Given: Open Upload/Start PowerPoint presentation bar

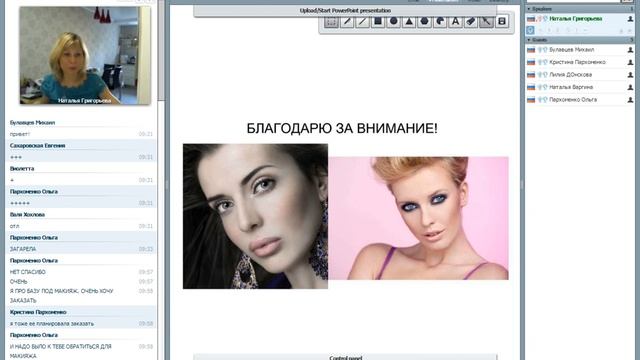Looking at the screenshot, I should (x=345, y=11).
